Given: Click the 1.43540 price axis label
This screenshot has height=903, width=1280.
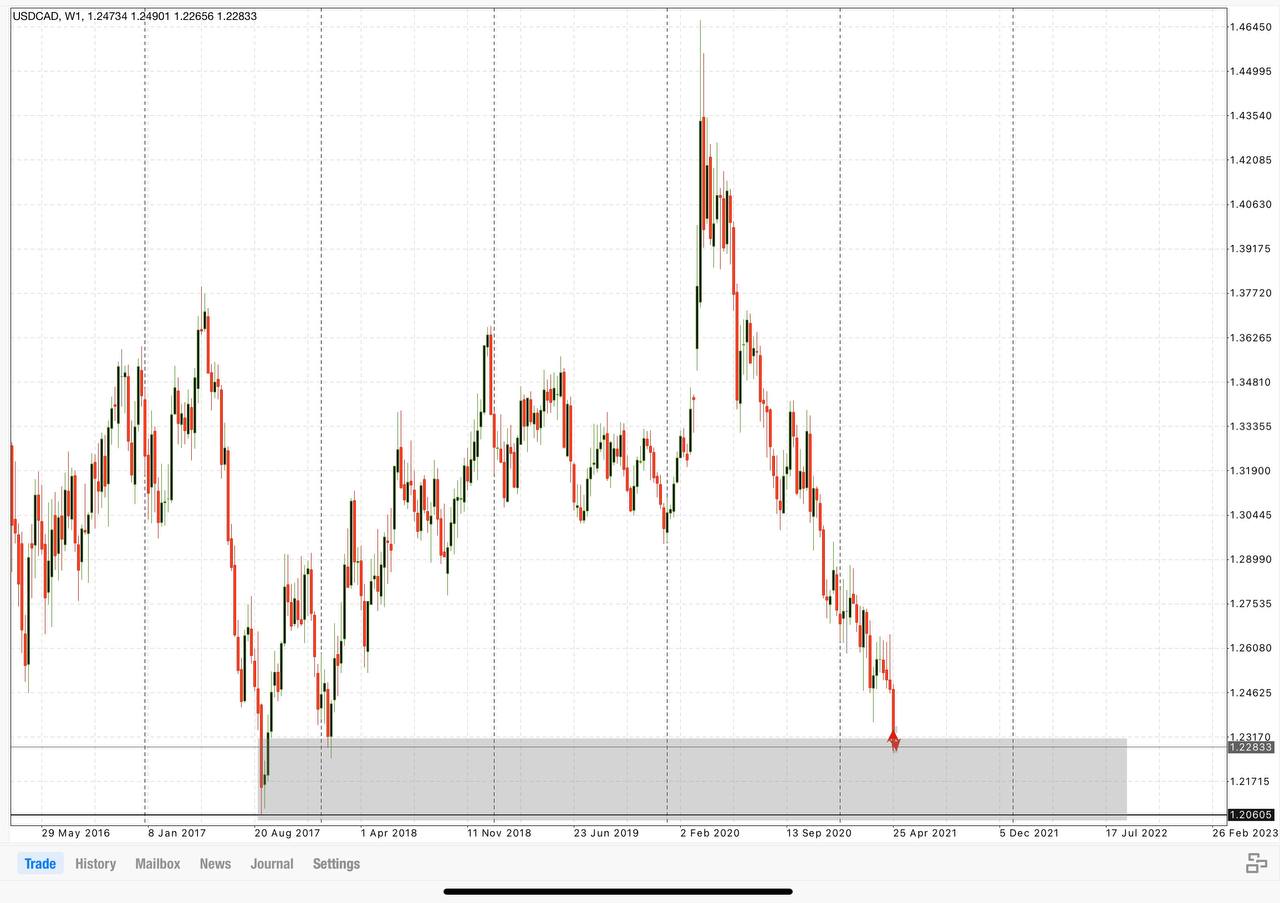Looking at the screenshot, I should click(1253, 116).
